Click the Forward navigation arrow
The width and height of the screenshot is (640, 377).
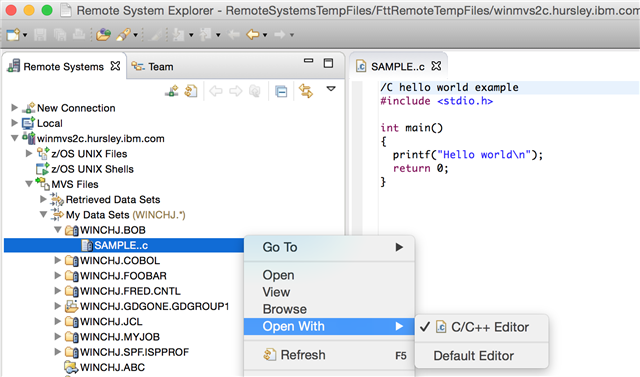pyautogui.click(x=280, y=35)
